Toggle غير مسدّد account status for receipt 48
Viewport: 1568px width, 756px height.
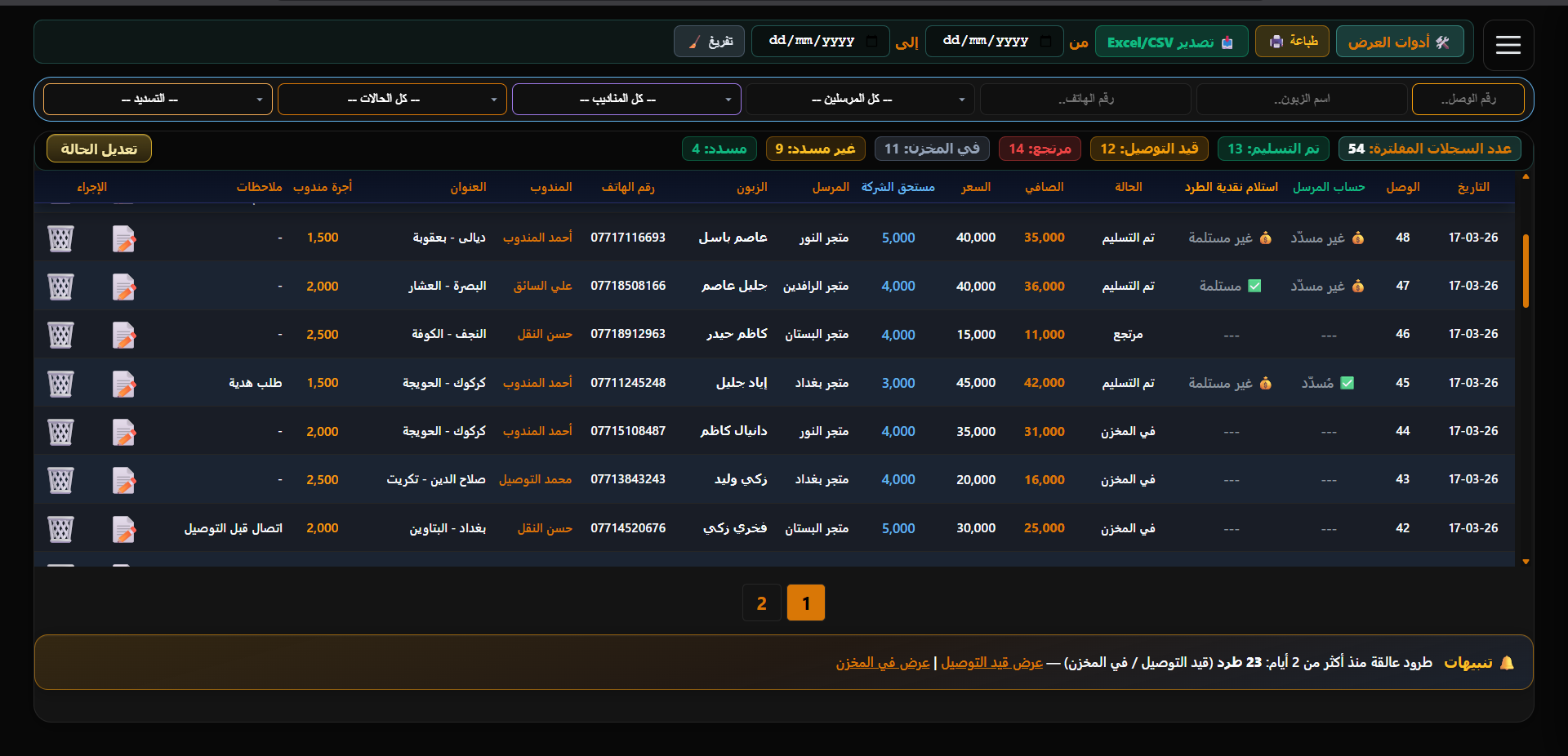point(1326,238)
